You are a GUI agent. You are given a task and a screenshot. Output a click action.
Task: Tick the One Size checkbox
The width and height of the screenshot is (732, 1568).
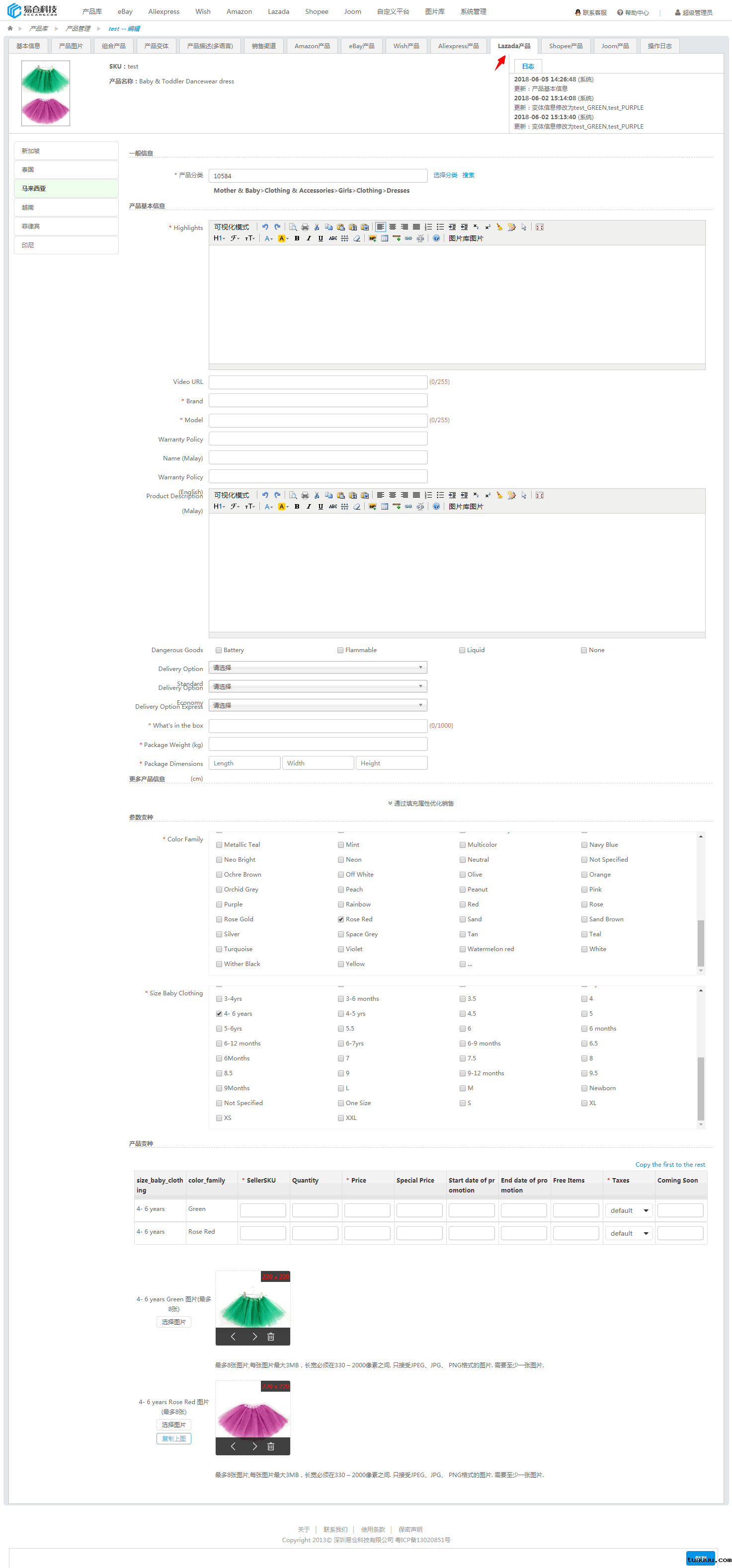pos(341,1103)
